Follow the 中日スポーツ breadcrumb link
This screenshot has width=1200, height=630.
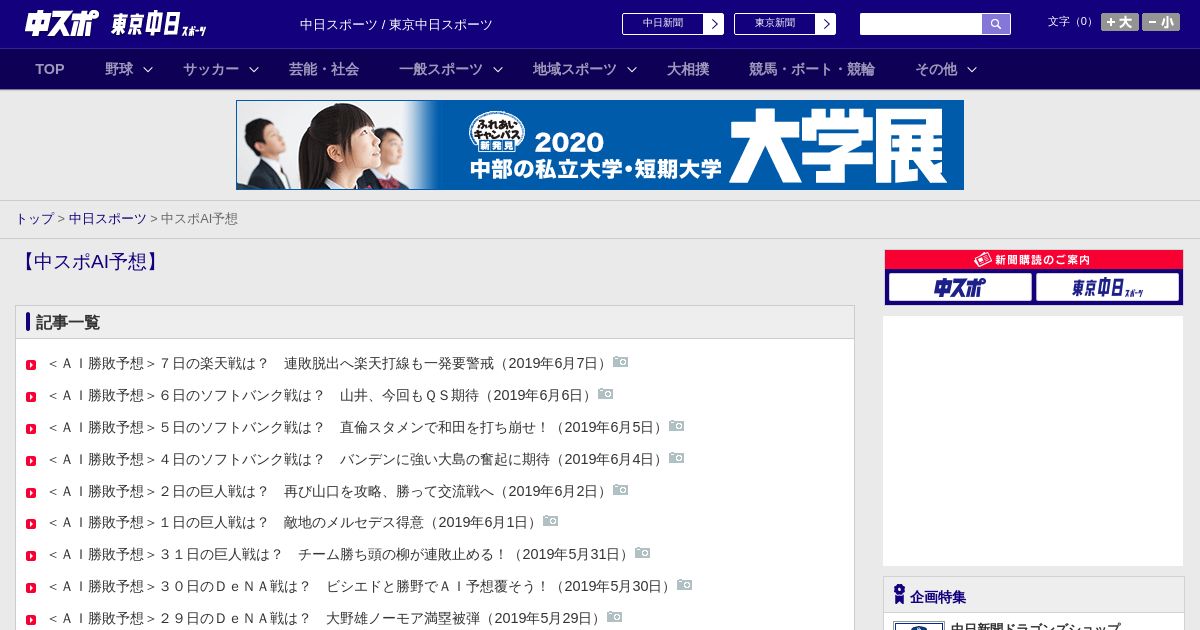[108, 218]
